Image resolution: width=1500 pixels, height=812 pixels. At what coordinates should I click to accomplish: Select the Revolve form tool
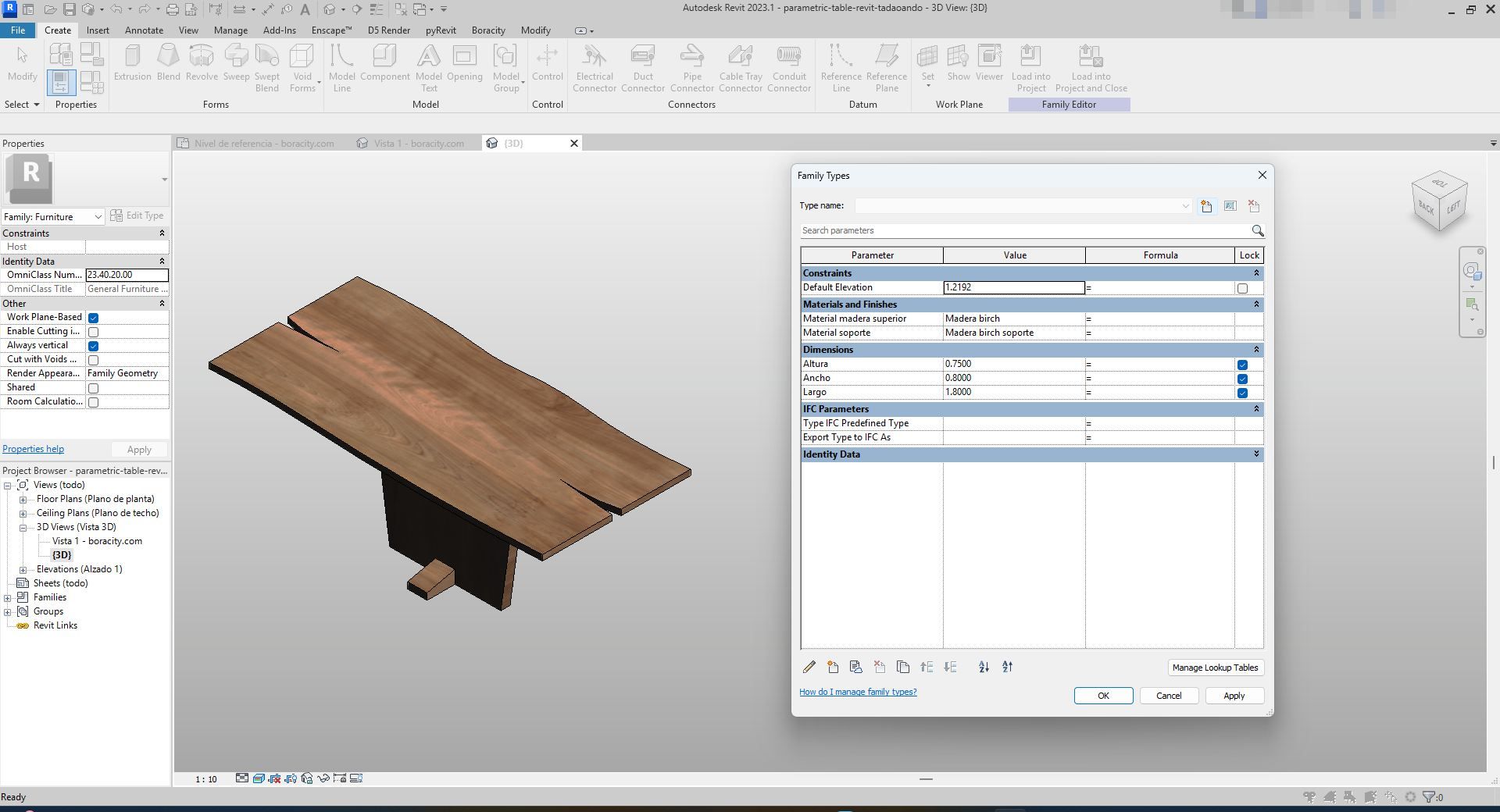pyautogui.click(x=202, y=62)
